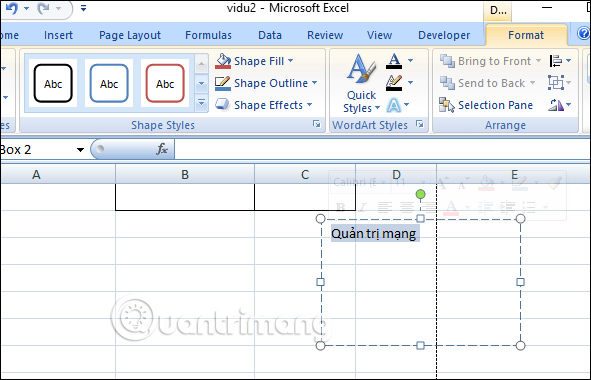Click the Undo icon
The height and width of the screenshot is (380, 591).
[x=11, y=8]
